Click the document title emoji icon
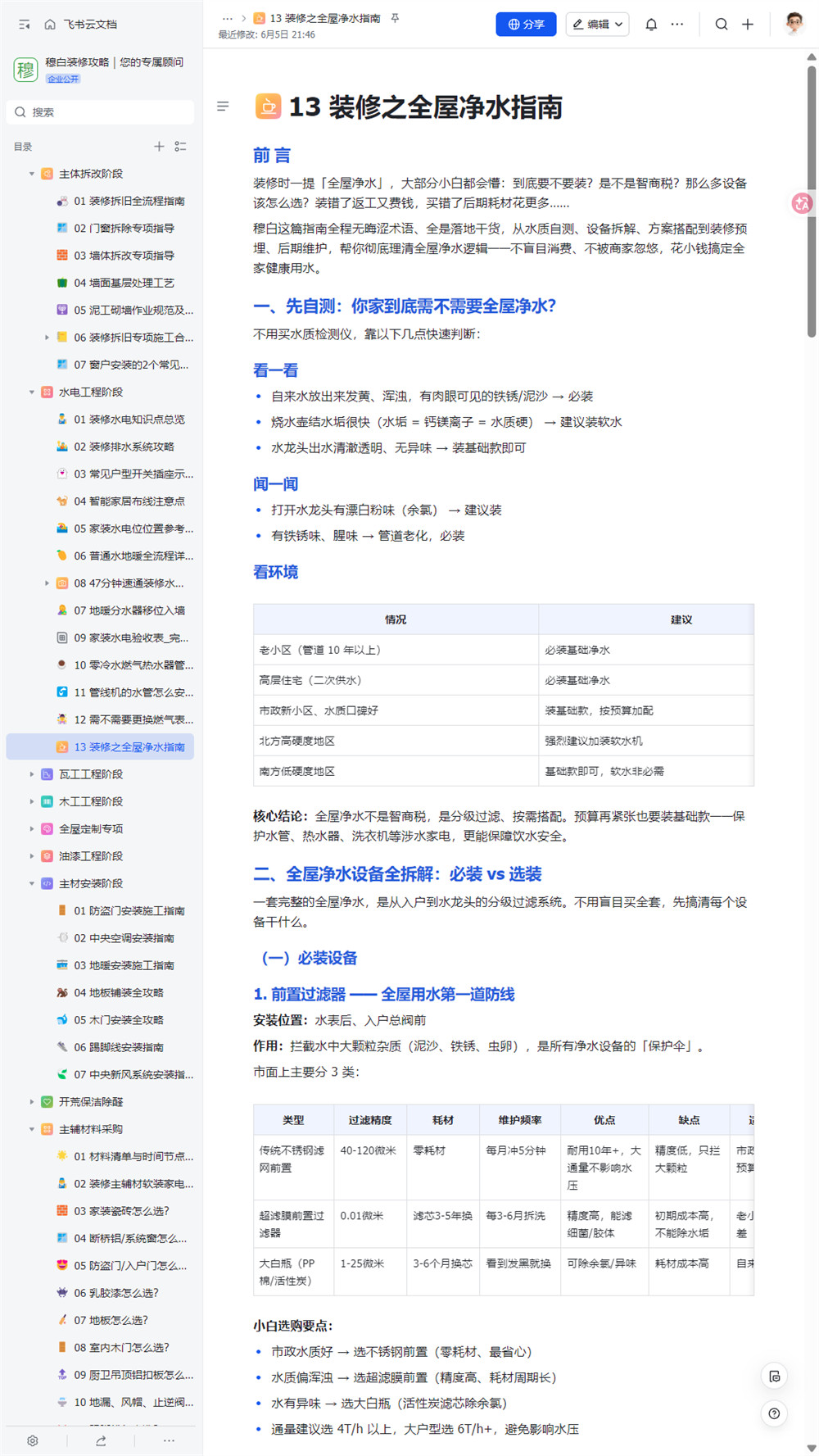The height and width of the screenshot is (1456, 819). point(268,107)
